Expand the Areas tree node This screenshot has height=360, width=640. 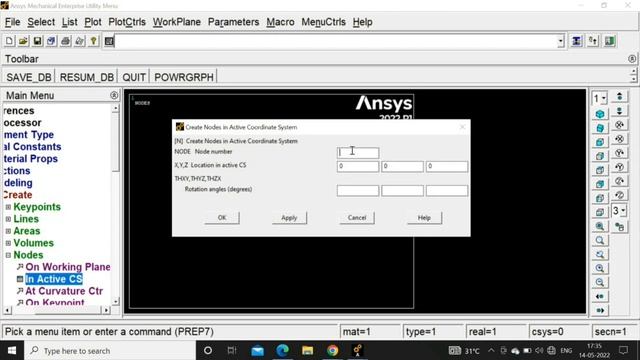click(8, 231)
